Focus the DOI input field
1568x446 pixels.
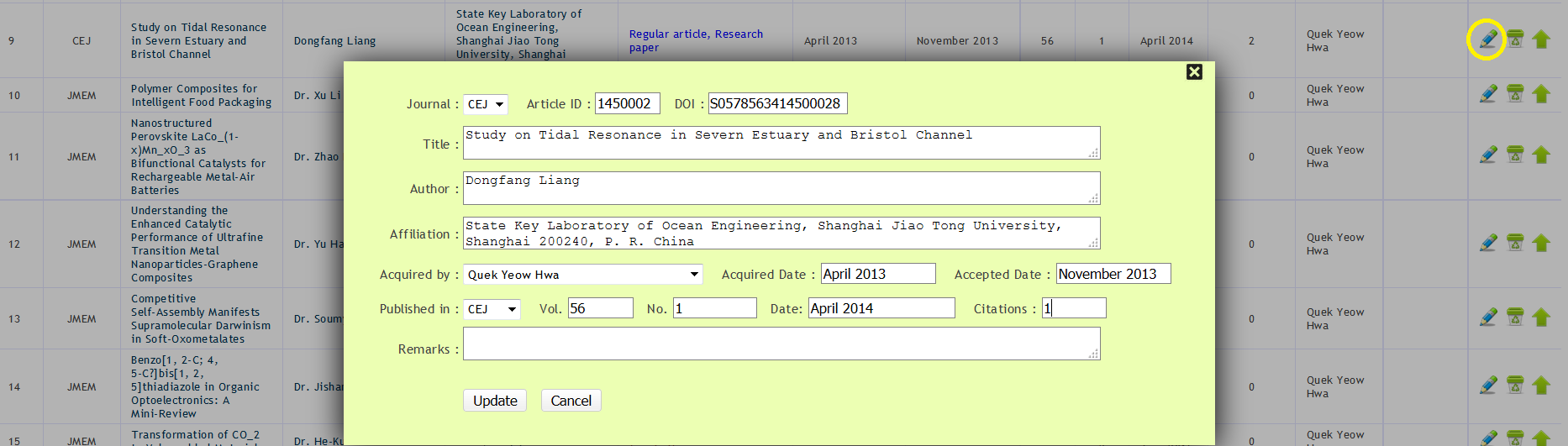(777, 103)
